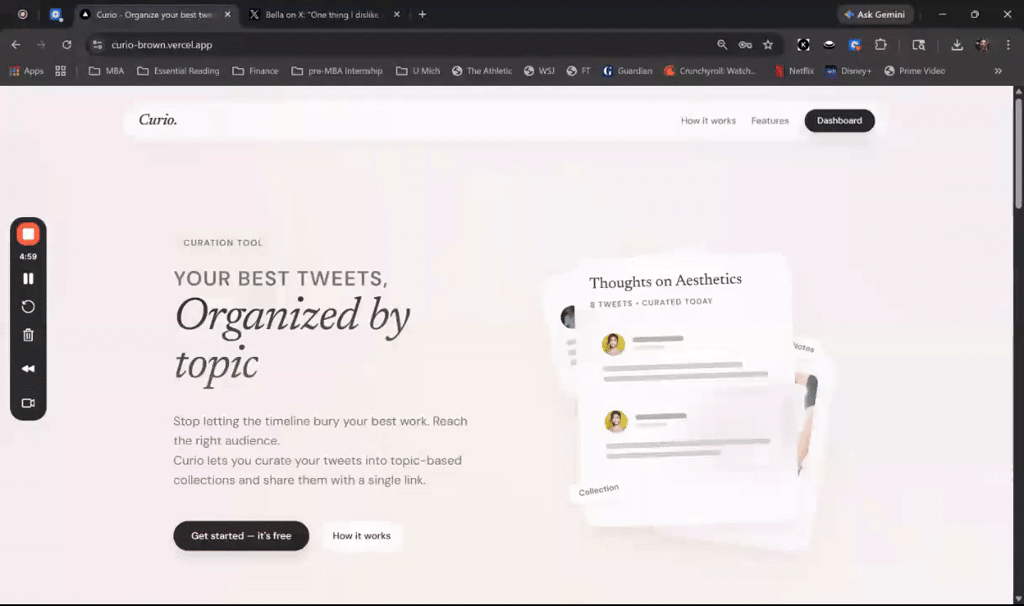The width and height of the screenshot is (1024, 606).
Task: Expand hidden bookmarks with the chevron
Action: tap(998, 71)
